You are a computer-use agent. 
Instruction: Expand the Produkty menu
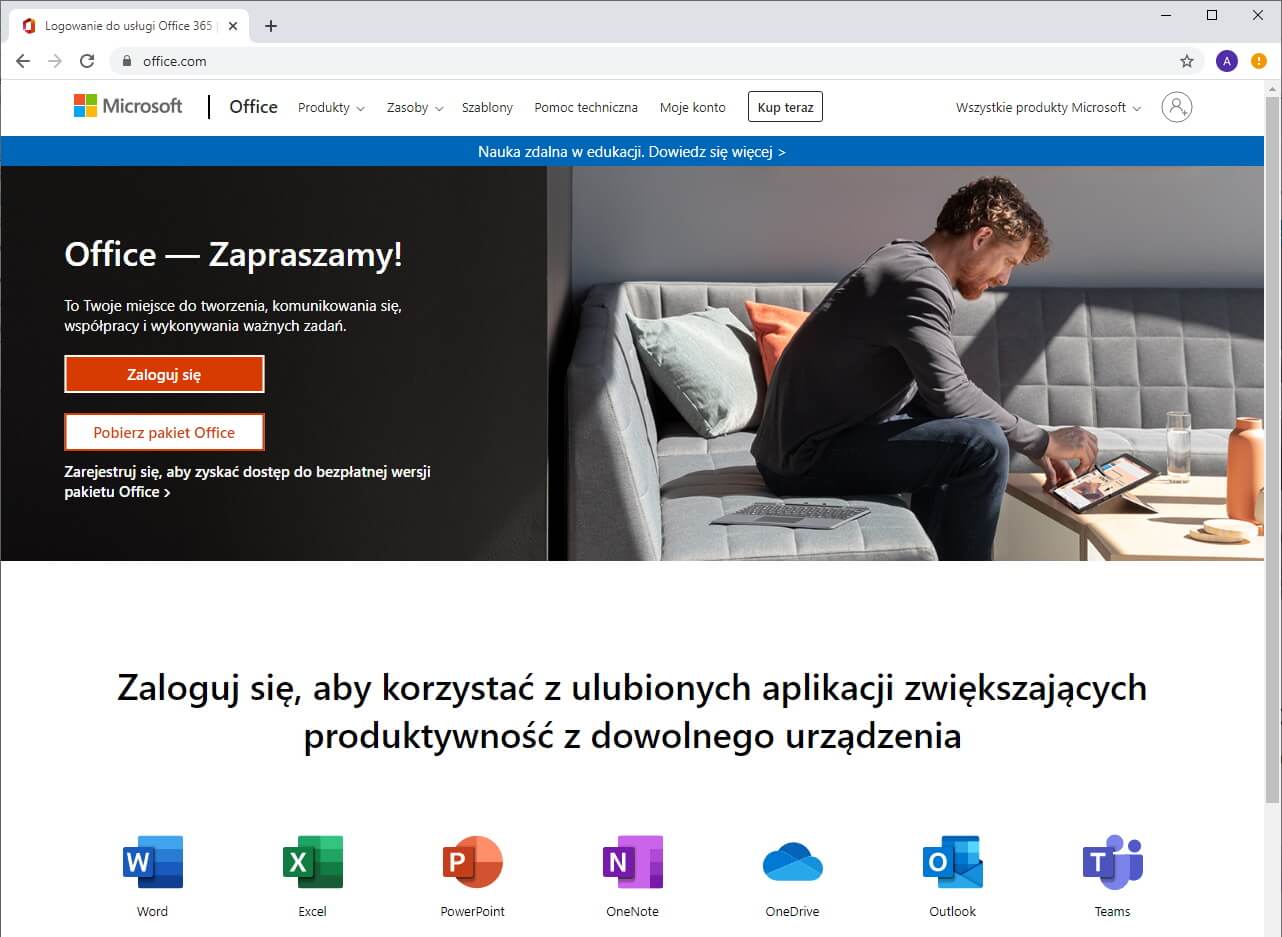(331, 107)
